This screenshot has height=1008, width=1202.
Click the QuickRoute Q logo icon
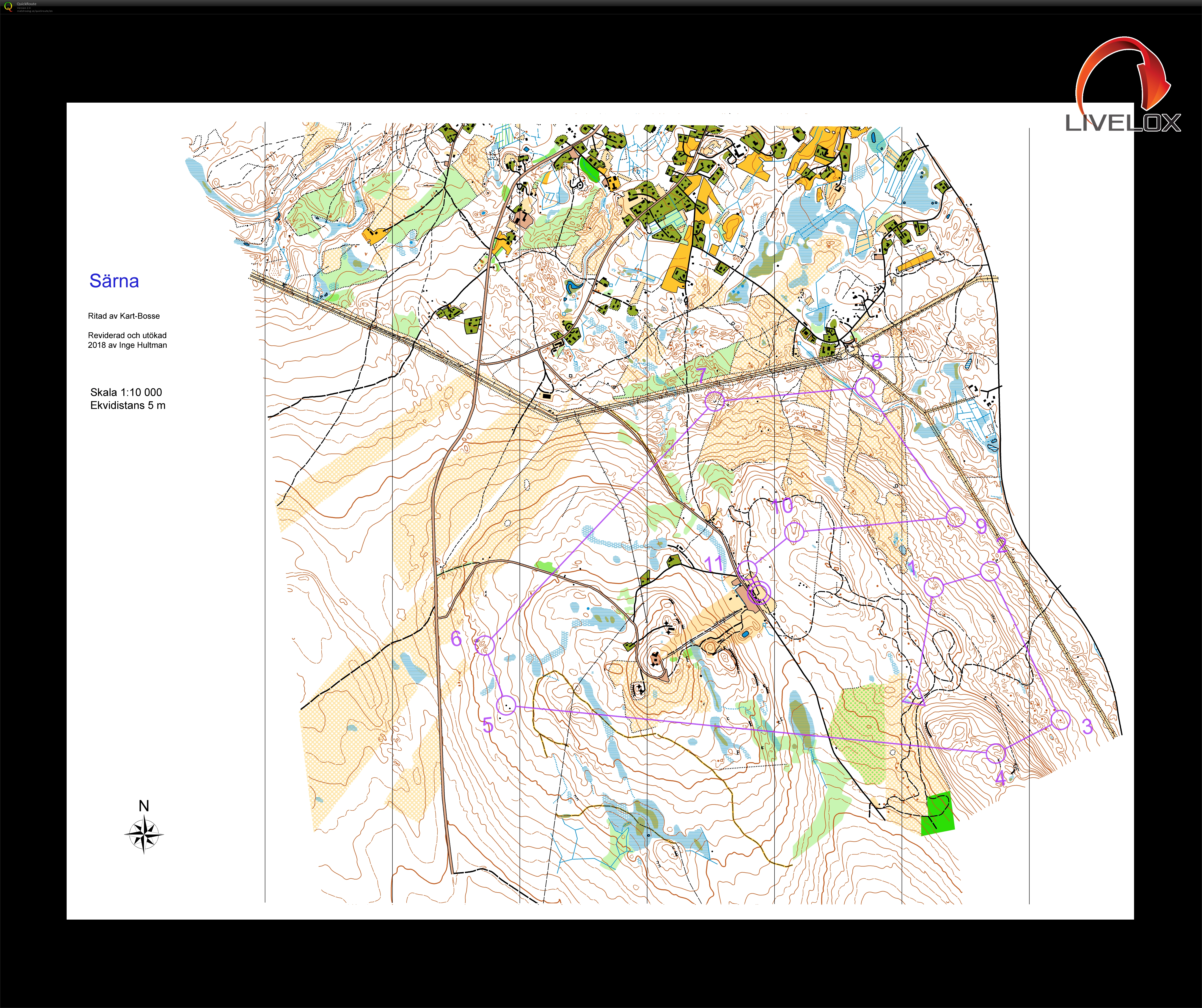8,7
